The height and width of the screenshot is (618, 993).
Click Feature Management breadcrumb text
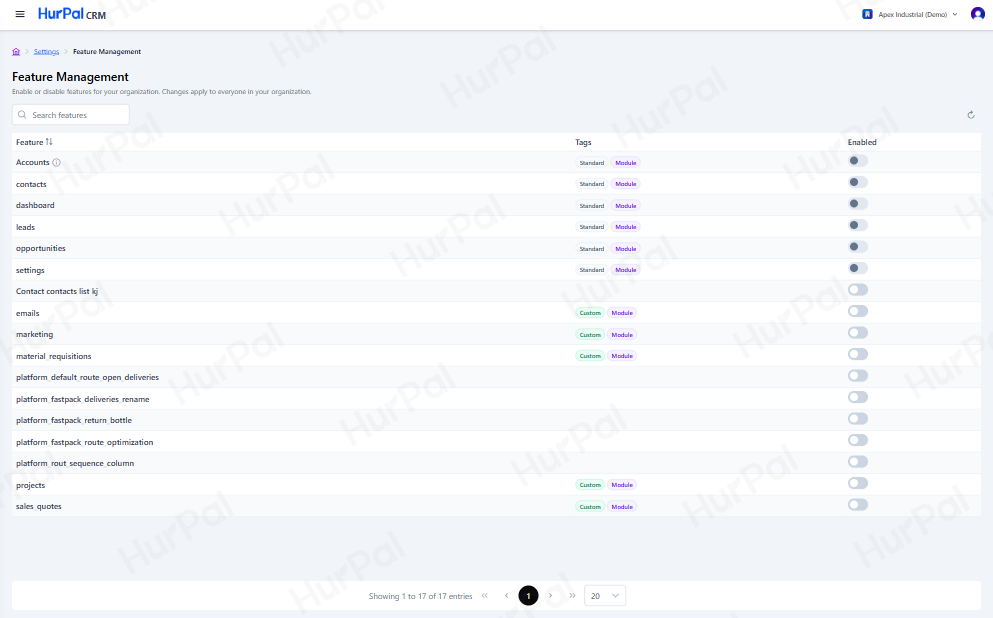click(x=107, y=52)
